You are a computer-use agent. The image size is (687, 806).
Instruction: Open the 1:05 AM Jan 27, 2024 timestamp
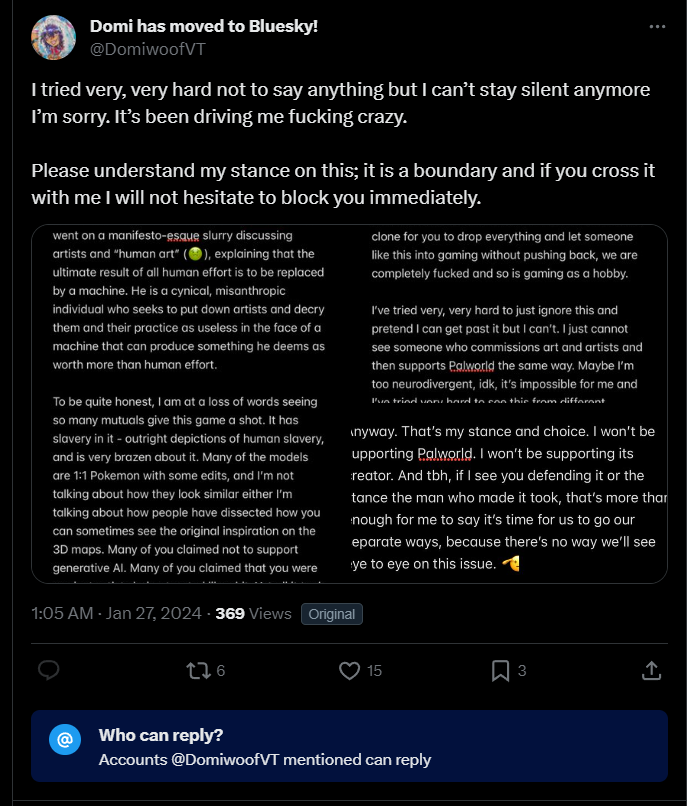point(116,613)
